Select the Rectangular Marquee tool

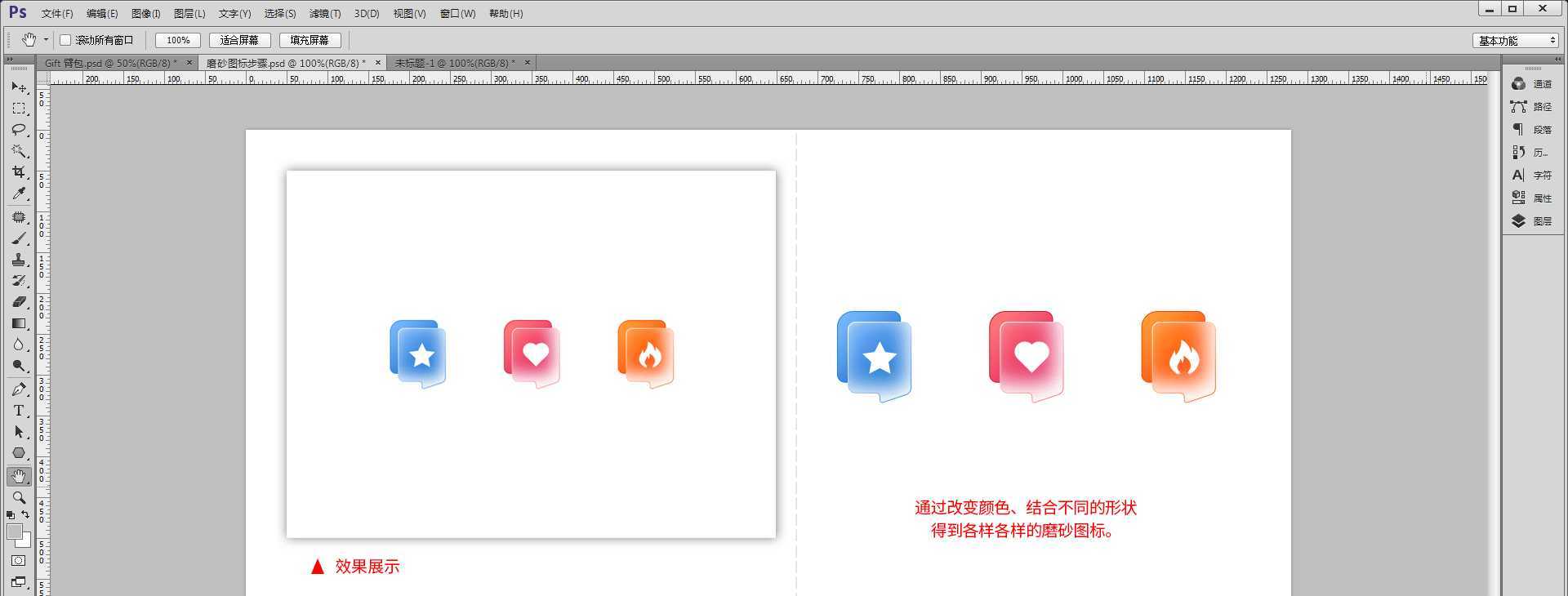click(x=19, y=108)
